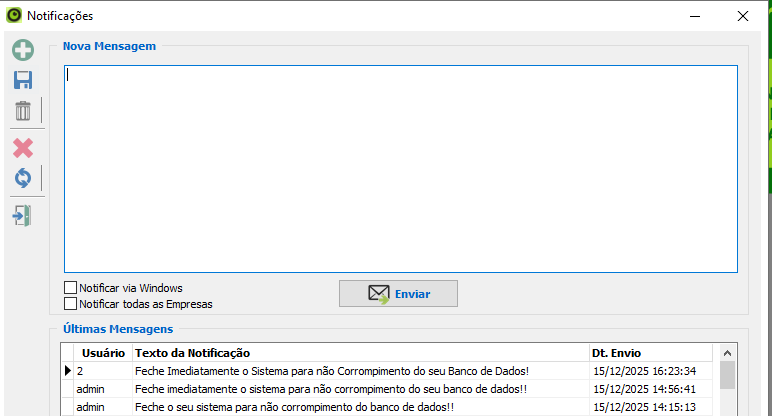This screenshot has width=772, height=416.
Task: Click the exit door icon
Action: coord(23,215)
